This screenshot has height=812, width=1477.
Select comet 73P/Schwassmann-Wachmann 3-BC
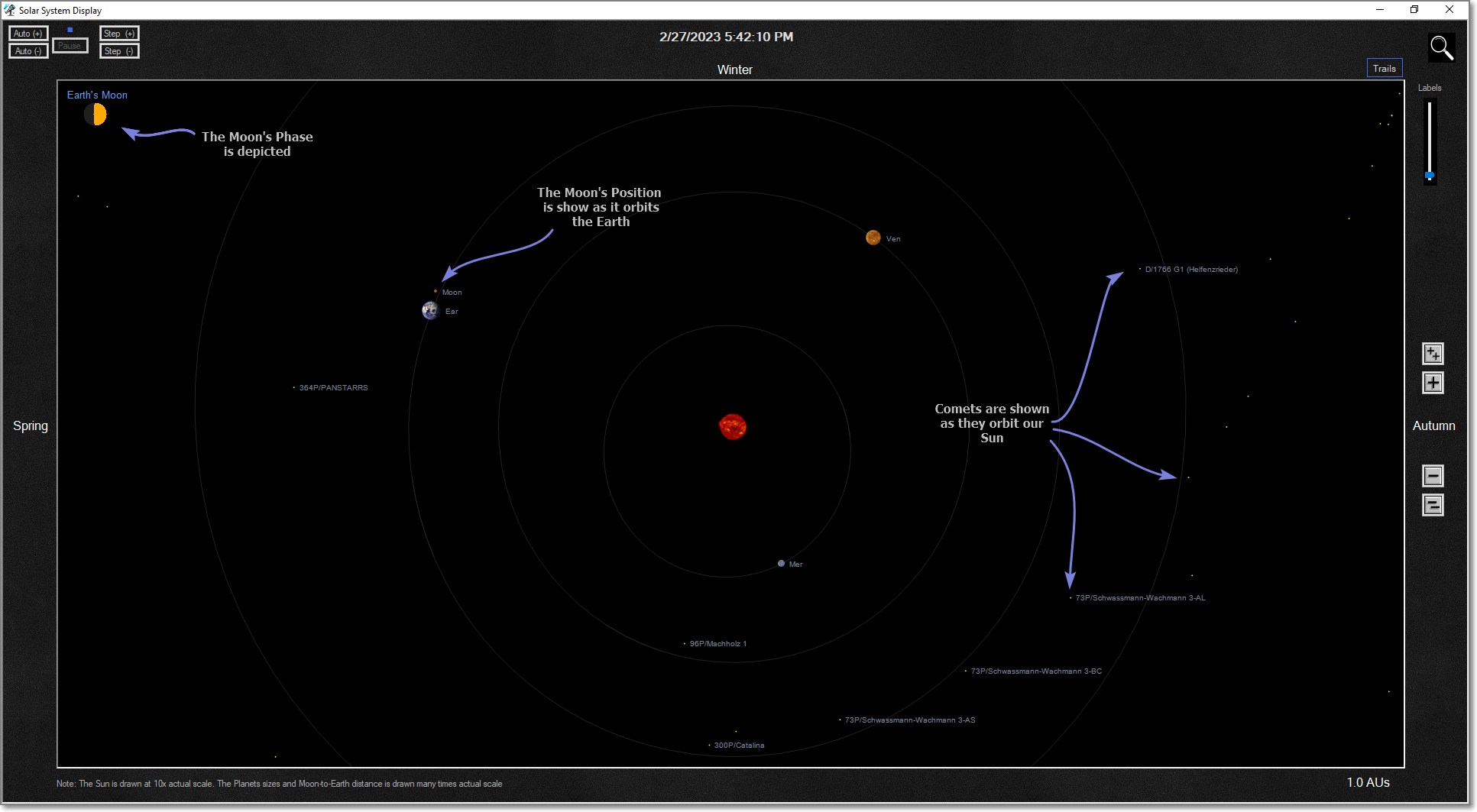click(1033, 671)
